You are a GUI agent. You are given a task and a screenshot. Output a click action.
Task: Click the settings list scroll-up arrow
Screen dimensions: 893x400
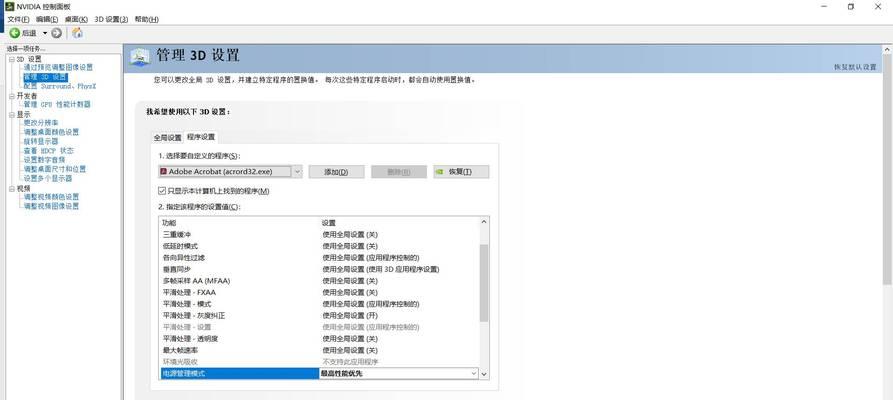click(x=484, y=222)
